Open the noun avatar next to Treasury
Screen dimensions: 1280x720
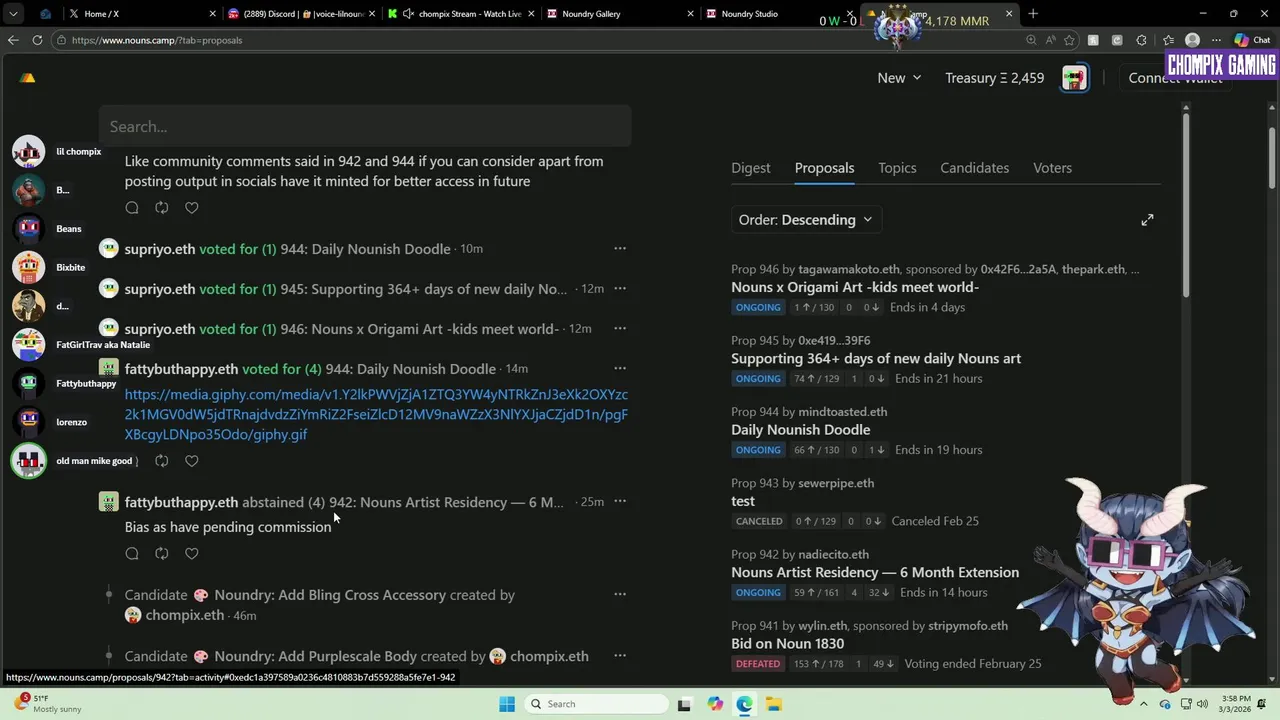pos(1075,78)
